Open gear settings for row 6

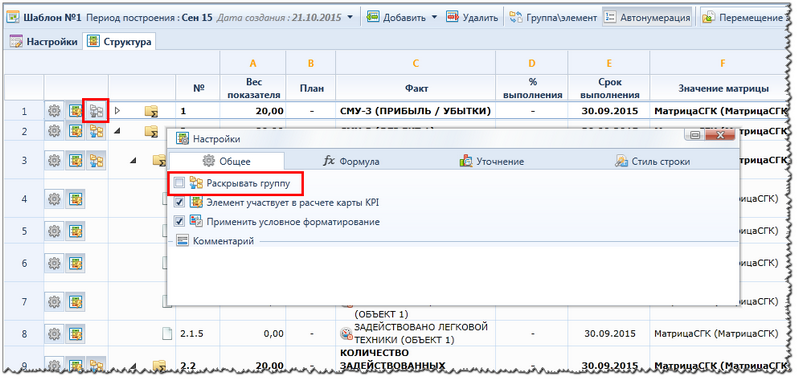(54, 263)
